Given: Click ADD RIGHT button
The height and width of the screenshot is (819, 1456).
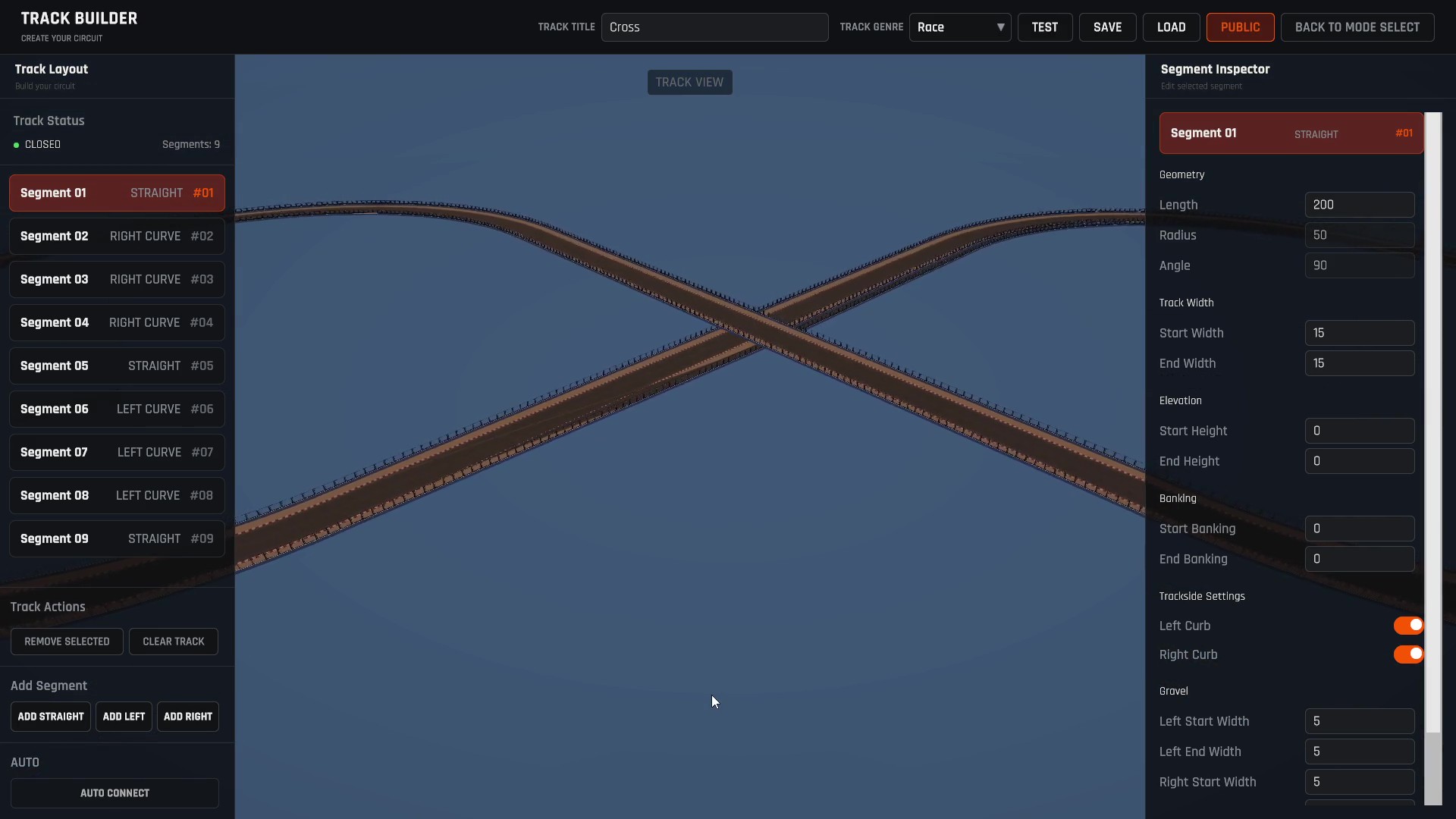Looking at the screenshot, I should pyautogui.click(x=188, y=717).
